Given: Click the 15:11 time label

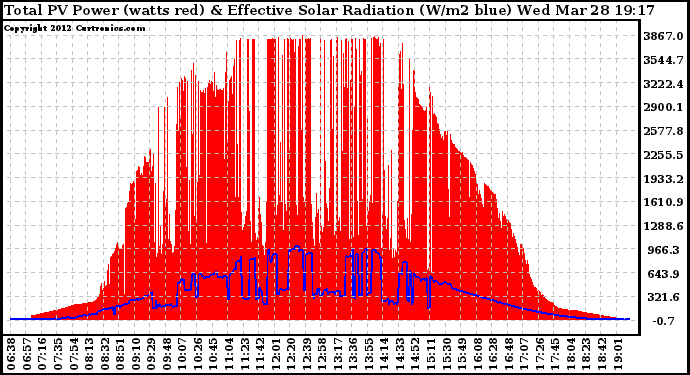Looking at the screenshot, I should [432, 353].
